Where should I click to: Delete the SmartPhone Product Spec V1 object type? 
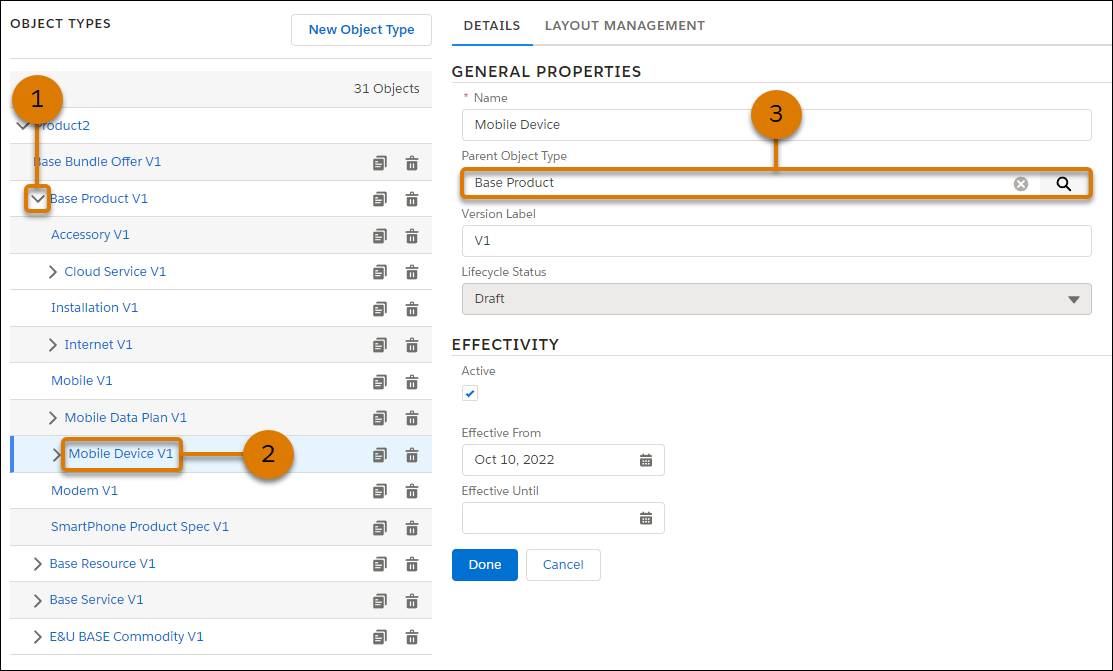pyautogui.click(x=412, y=528)
